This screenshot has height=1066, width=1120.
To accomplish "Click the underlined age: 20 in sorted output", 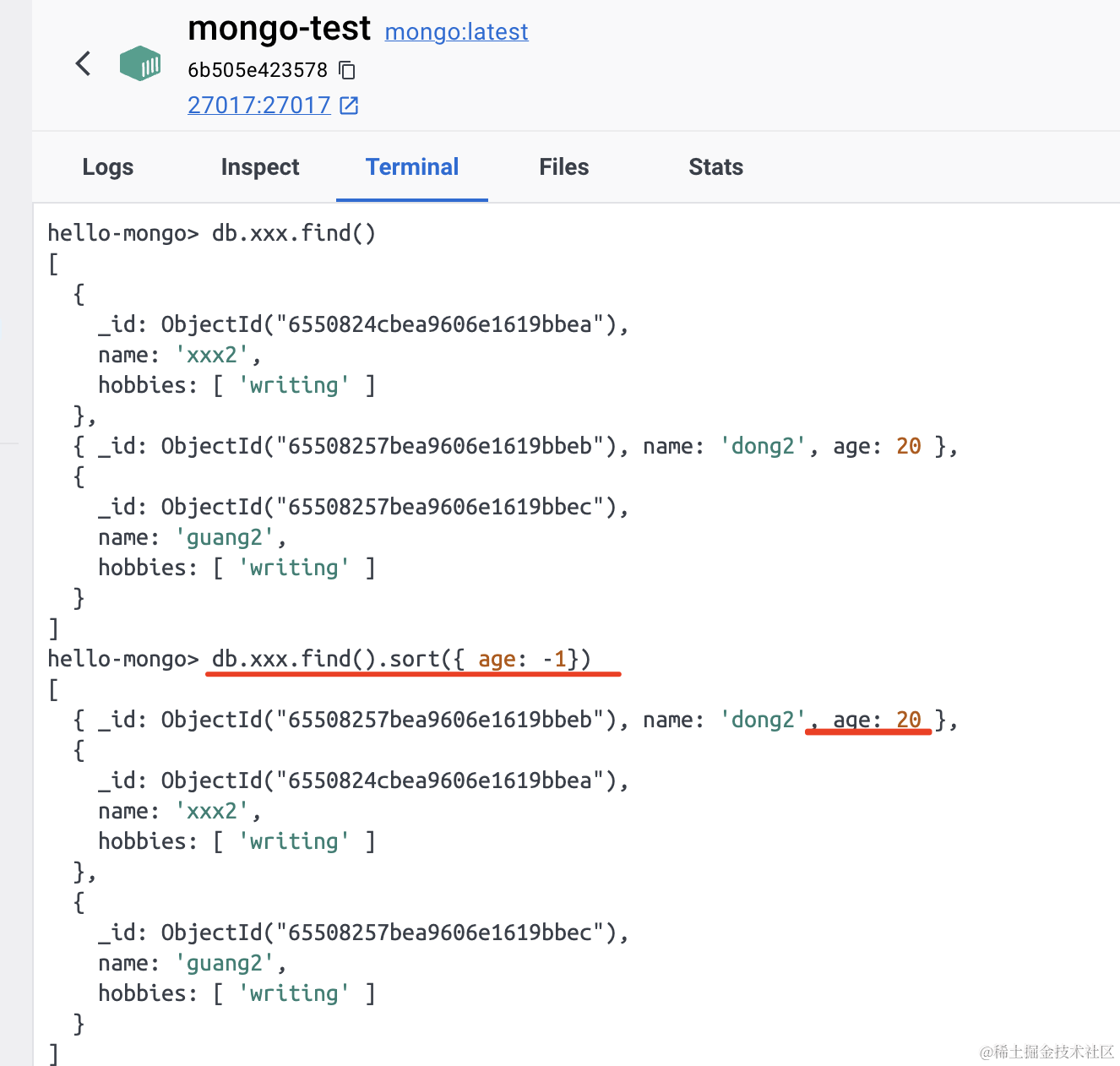I will pyautogui.click(x=877, y=720).
